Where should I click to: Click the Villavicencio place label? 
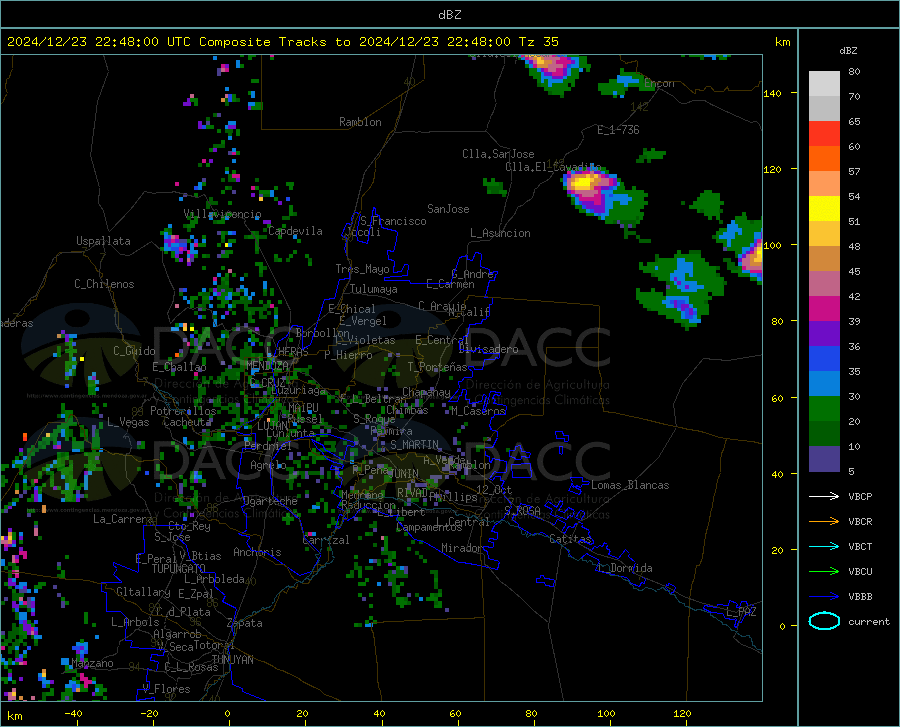pos(223,214)
